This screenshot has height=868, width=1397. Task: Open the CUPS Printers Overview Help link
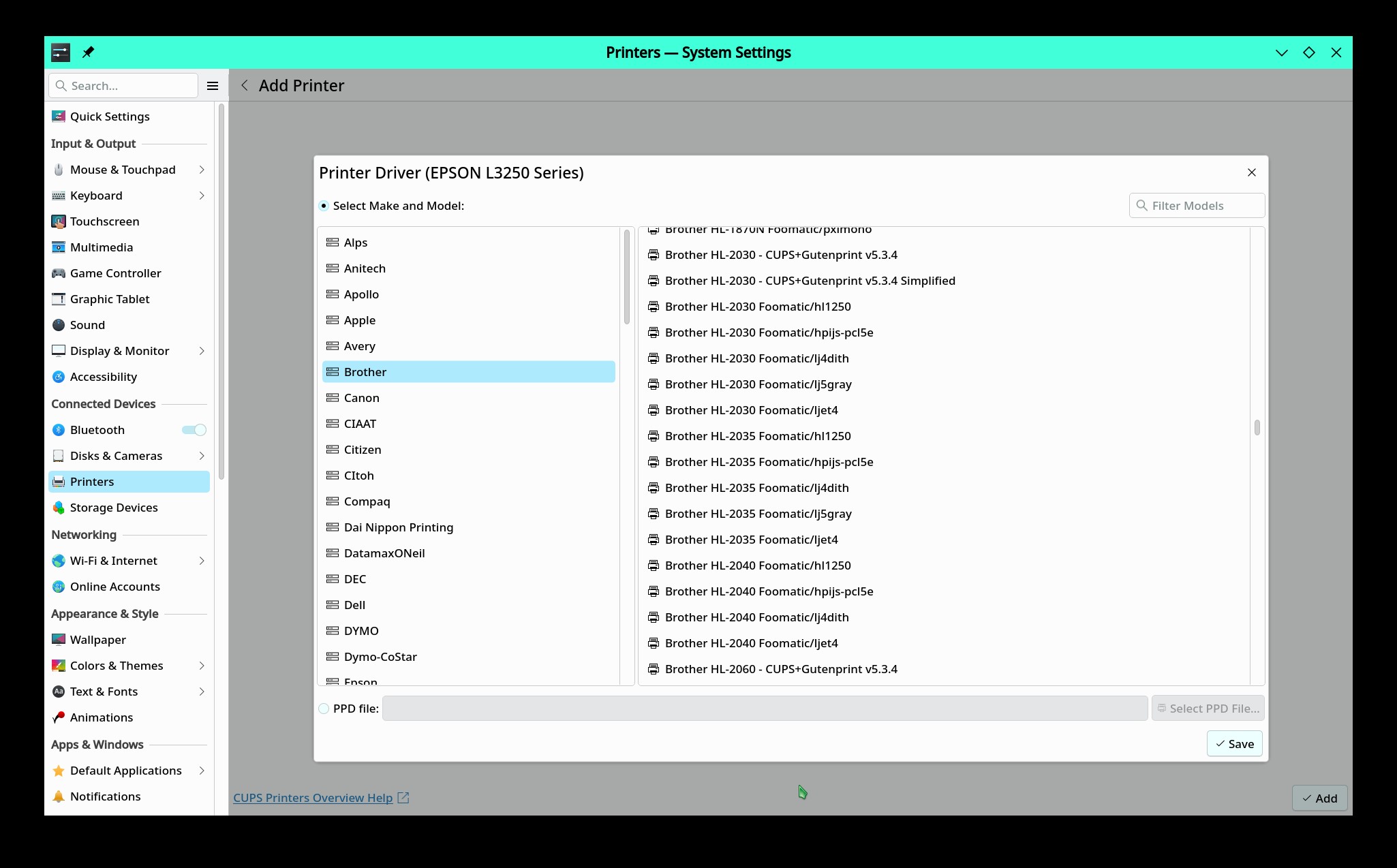point(313,798)
